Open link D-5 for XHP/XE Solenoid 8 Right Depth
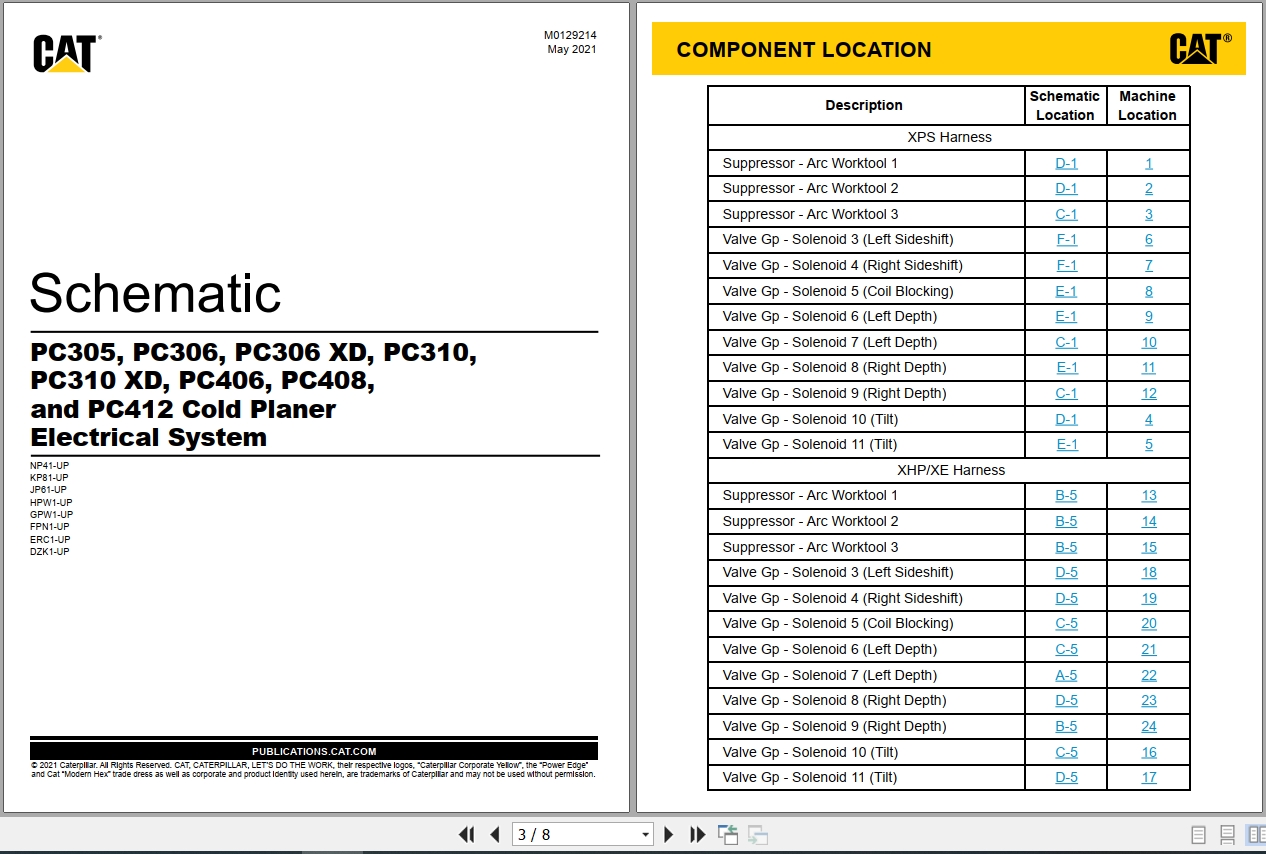The width and height of the screenshot is (1266, 854). tap(1066, 700)
